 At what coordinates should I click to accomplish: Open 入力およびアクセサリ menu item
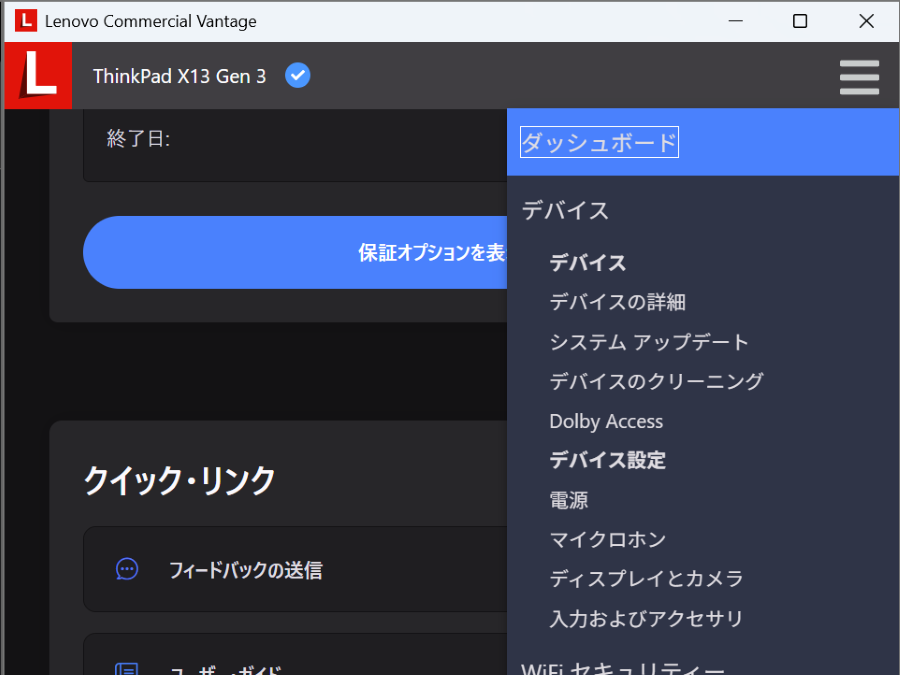(x=647, y=618)
